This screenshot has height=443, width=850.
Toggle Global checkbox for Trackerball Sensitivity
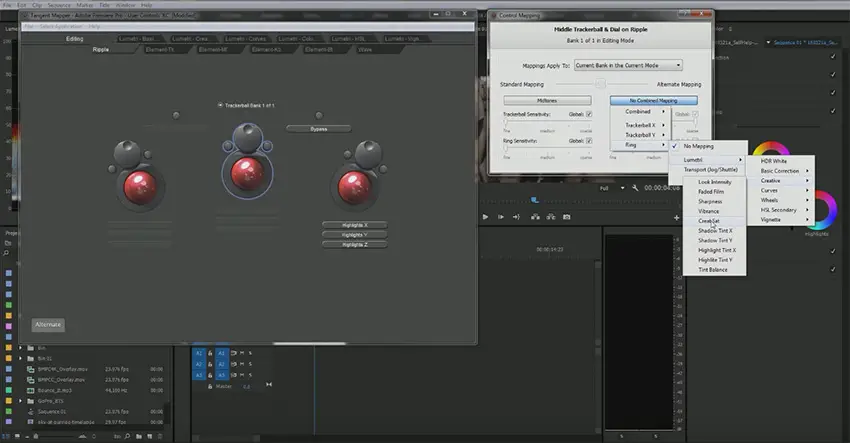pos(589,114)
